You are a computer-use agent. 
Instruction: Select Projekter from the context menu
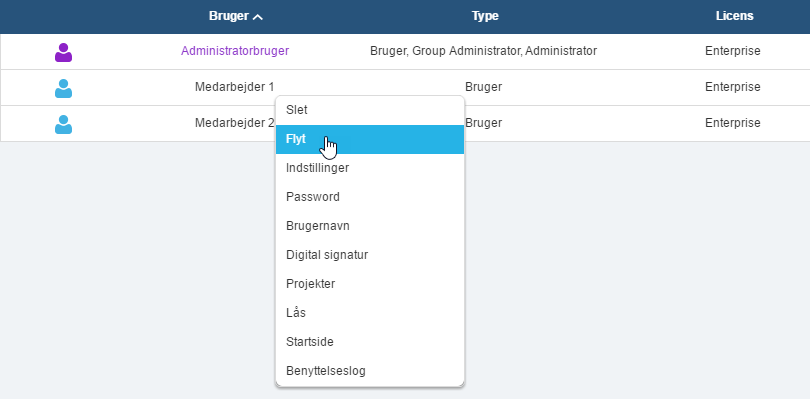(x=370, y=284)
